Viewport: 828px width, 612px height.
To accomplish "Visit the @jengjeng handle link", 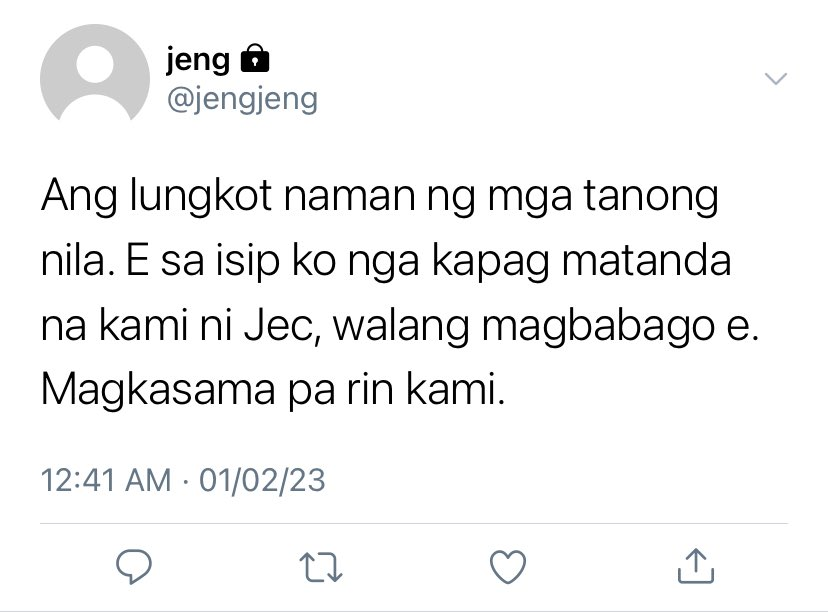I will pyautogui.click(x=242, y=99).
